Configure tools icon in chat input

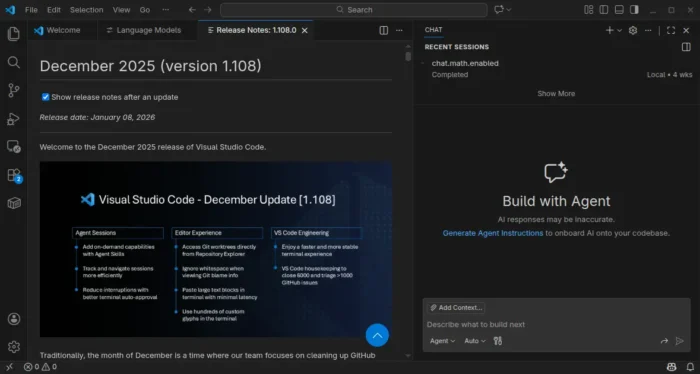[x=498, y=341]
